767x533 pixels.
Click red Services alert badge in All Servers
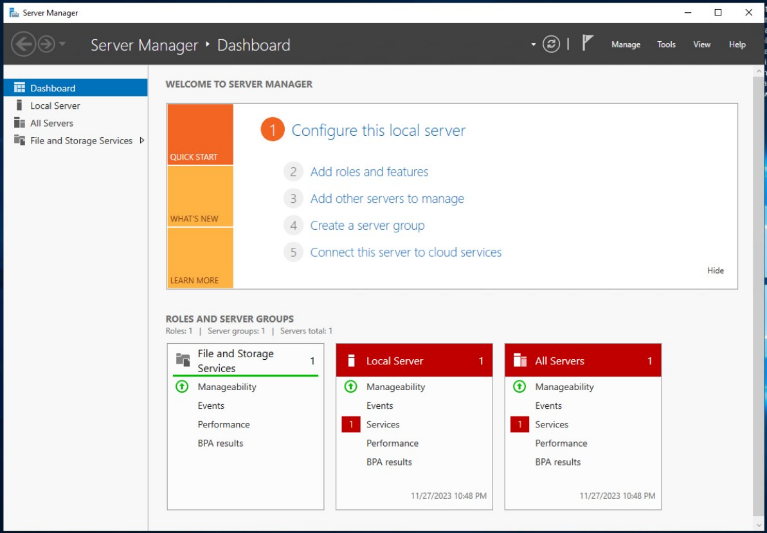[519, 424]
